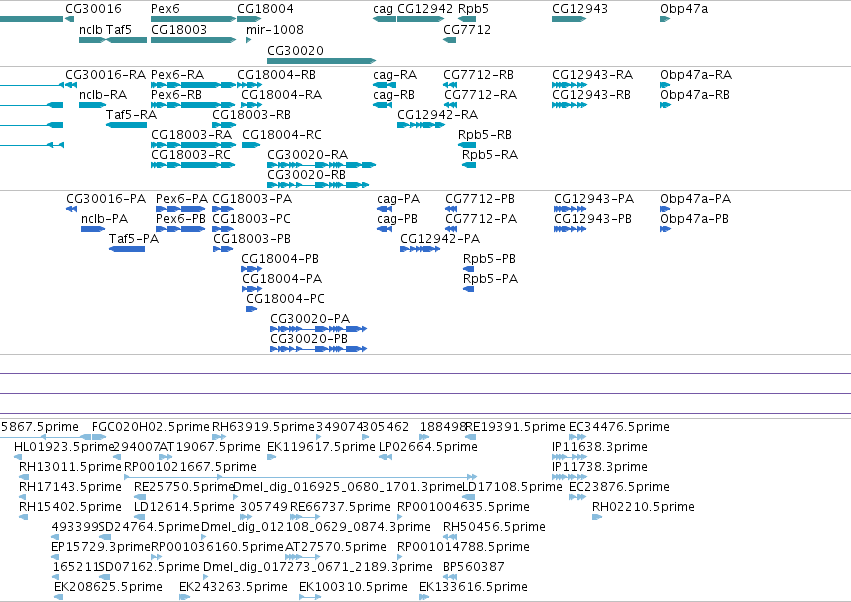Click the RH13011.5prime EST label
Screen dimensions: 851x602
point(70,467)
